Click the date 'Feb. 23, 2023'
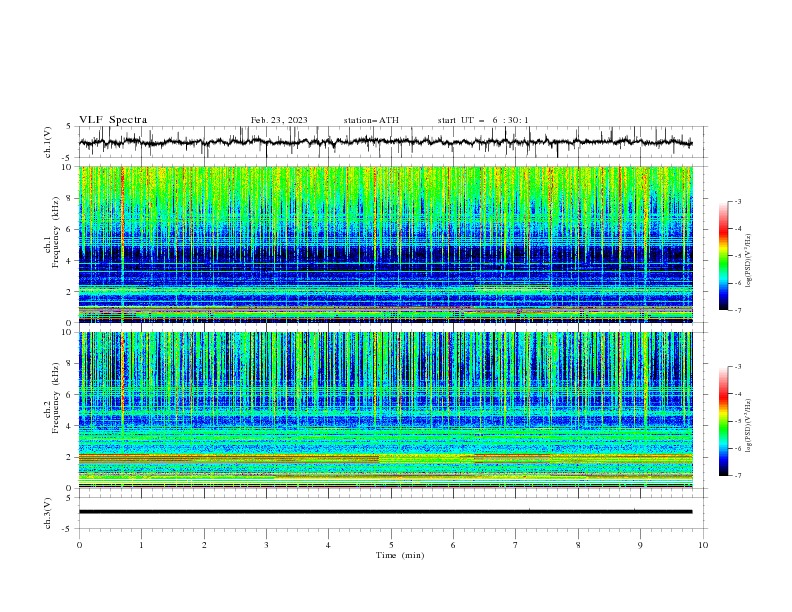The width and height of the screenshot is (792, 612). pyautogui.click(x=279, y=120)
